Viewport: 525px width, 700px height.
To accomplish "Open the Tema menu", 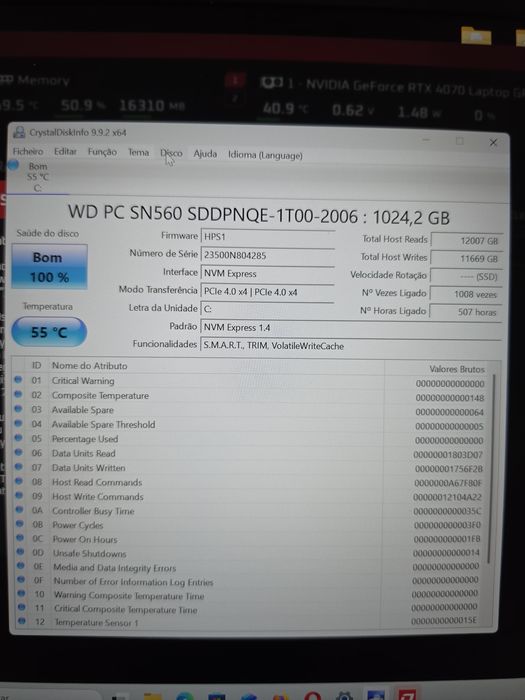I will click(138, 152).
